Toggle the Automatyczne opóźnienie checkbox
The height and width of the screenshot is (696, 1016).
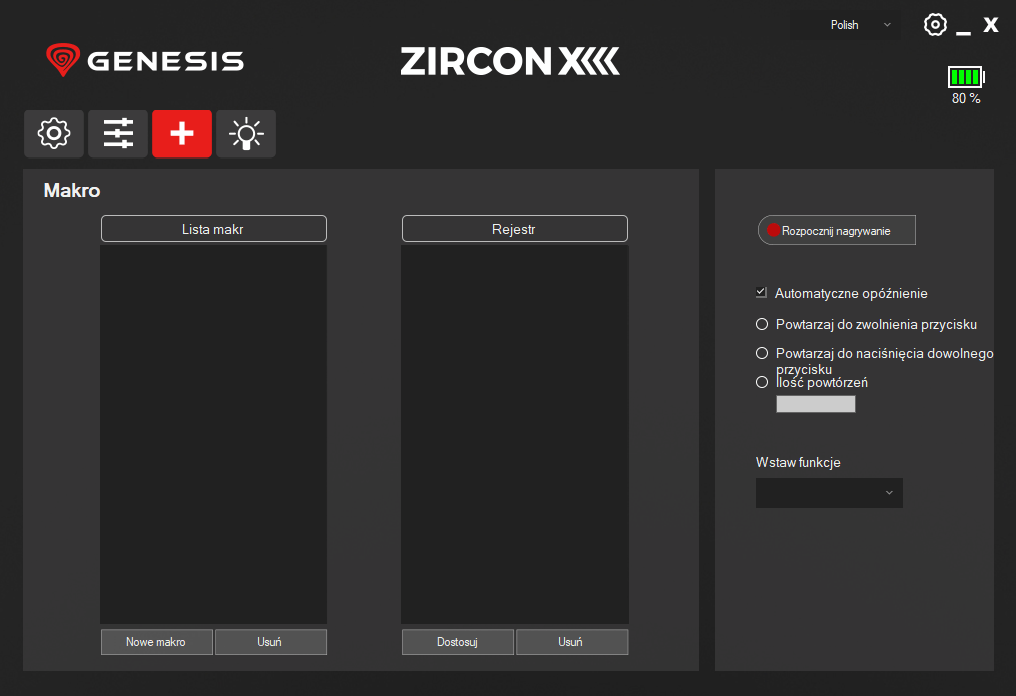tap(761, 292)
